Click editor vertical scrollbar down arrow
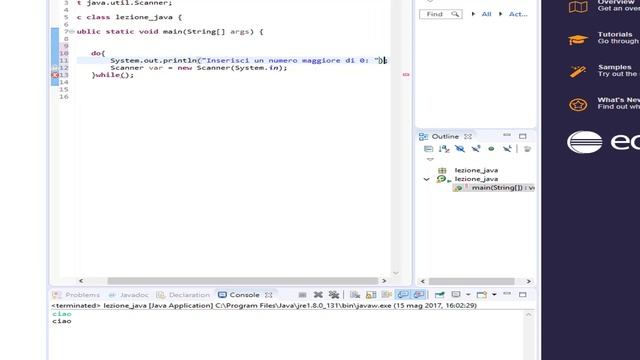This screenshot has height=360, width=640. [x=396, y=273]
